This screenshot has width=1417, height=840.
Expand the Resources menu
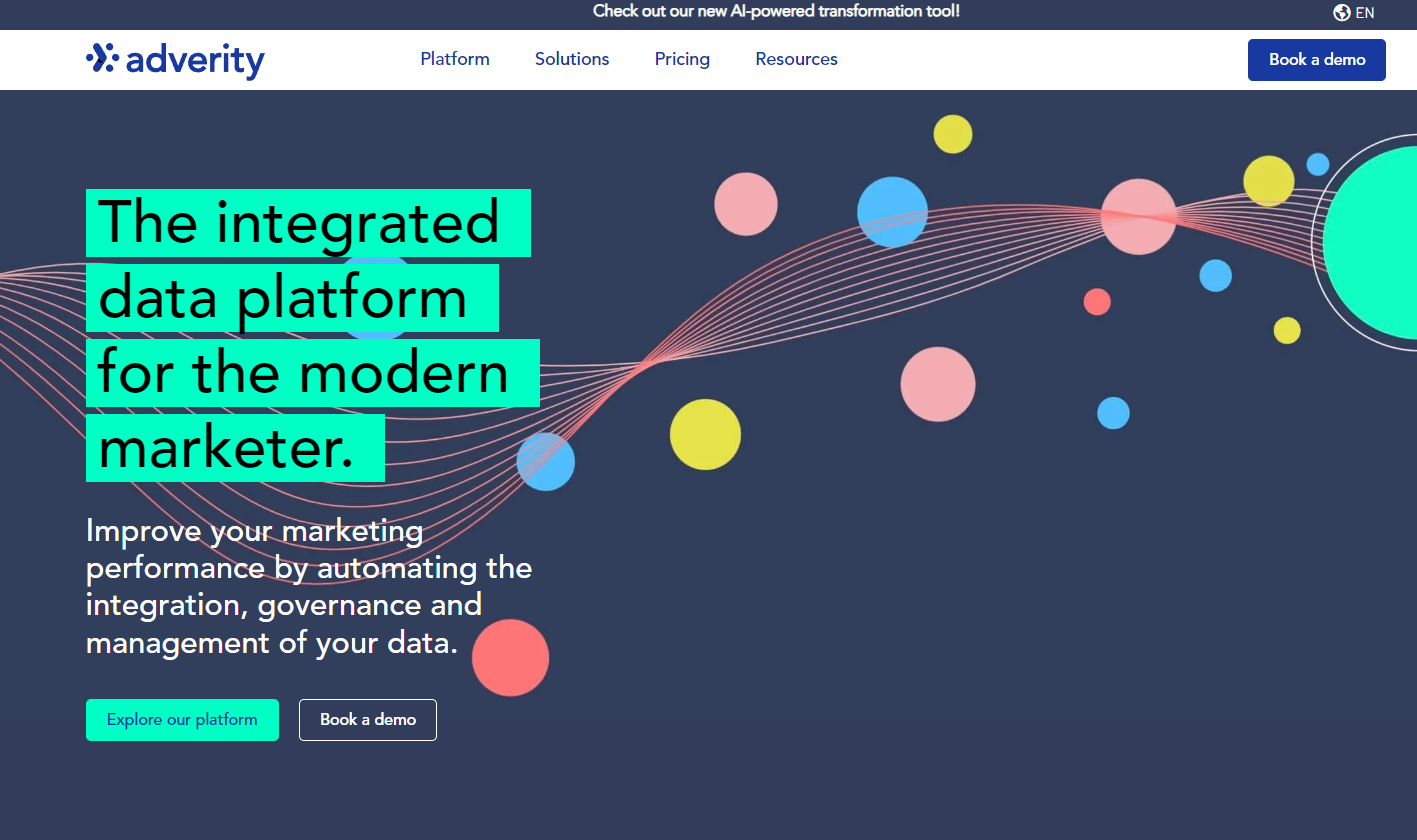(796, 59)
